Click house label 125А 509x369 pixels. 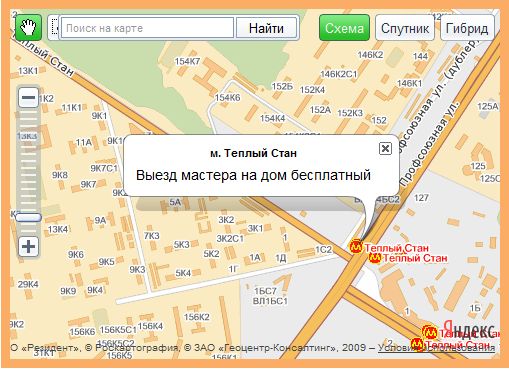pos(488,106)
